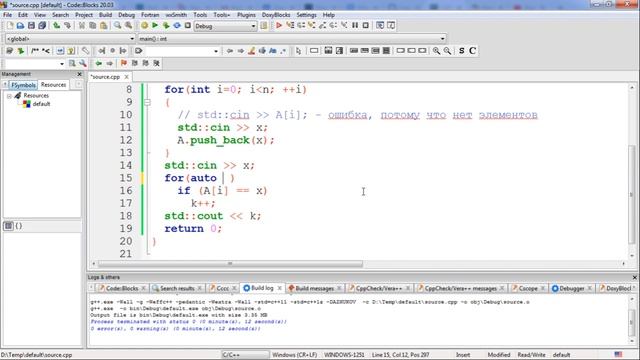
Task: Select the default item in Resources tree
Action: pos(41,104)
